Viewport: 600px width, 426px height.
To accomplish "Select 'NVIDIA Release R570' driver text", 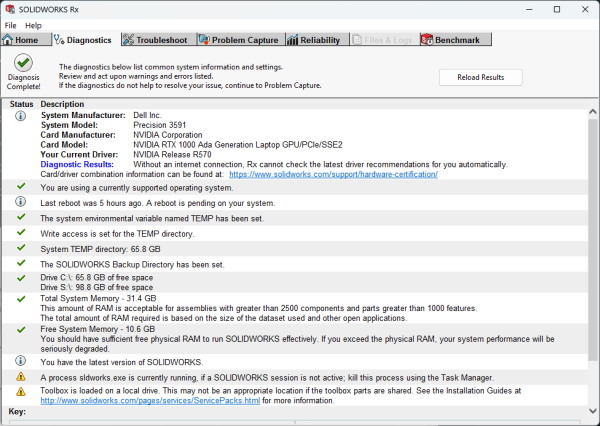I will point(172,155).
